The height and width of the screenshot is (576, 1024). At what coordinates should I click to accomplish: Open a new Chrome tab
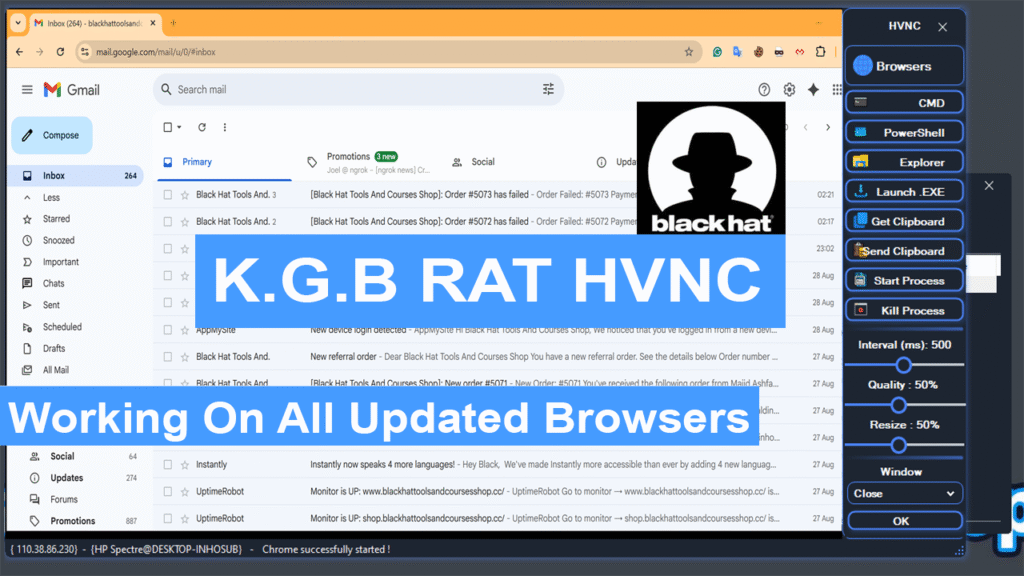tap(173, 23)
